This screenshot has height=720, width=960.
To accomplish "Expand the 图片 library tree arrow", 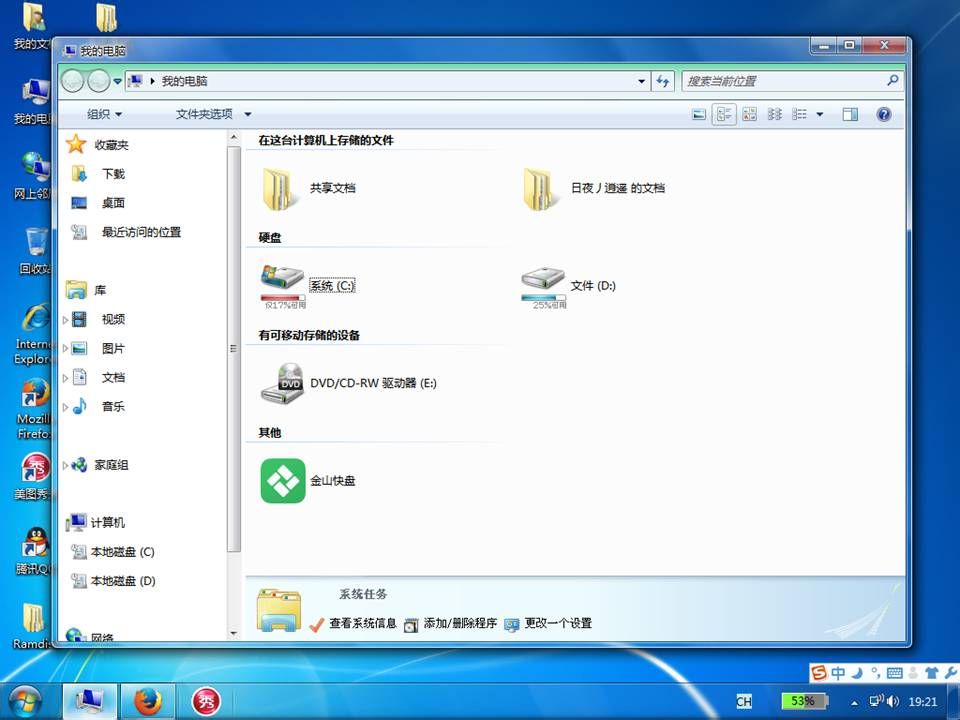I will [66, 348].
